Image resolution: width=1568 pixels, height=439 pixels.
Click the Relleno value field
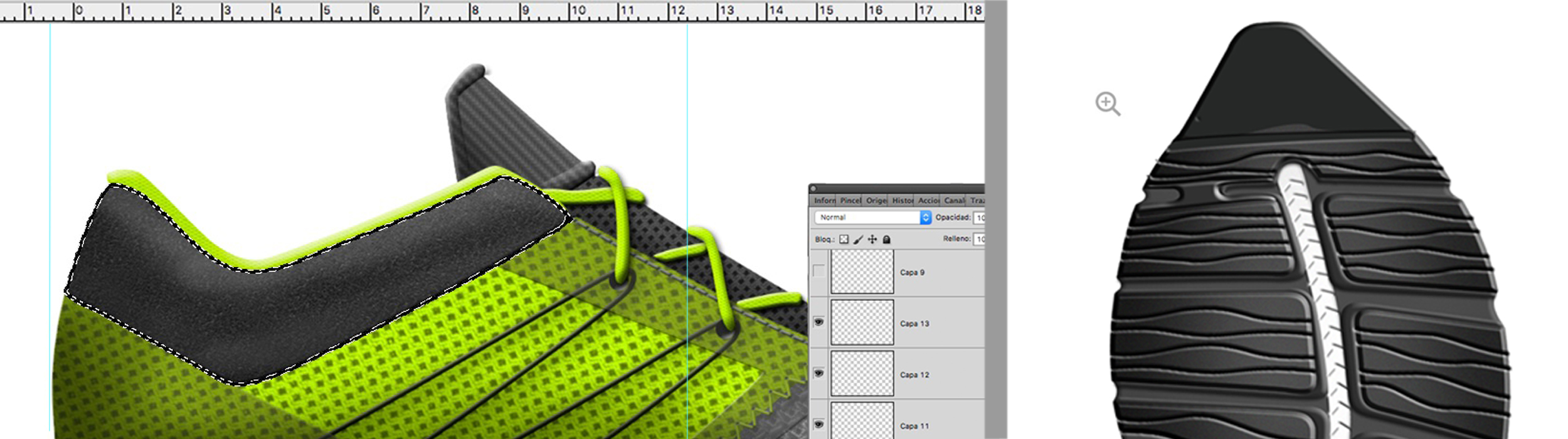(x=979, y=239)
